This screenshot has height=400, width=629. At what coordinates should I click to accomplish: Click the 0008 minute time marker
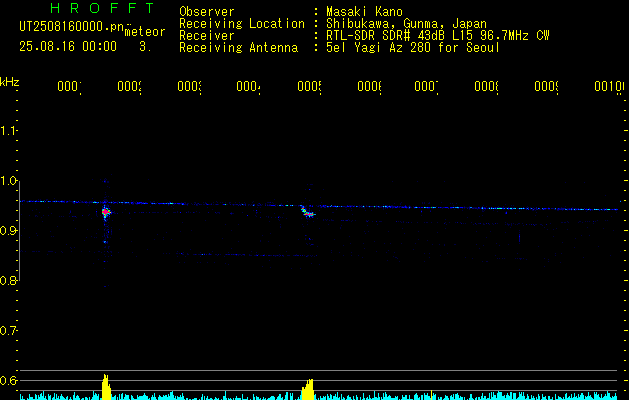pos(486,87)
